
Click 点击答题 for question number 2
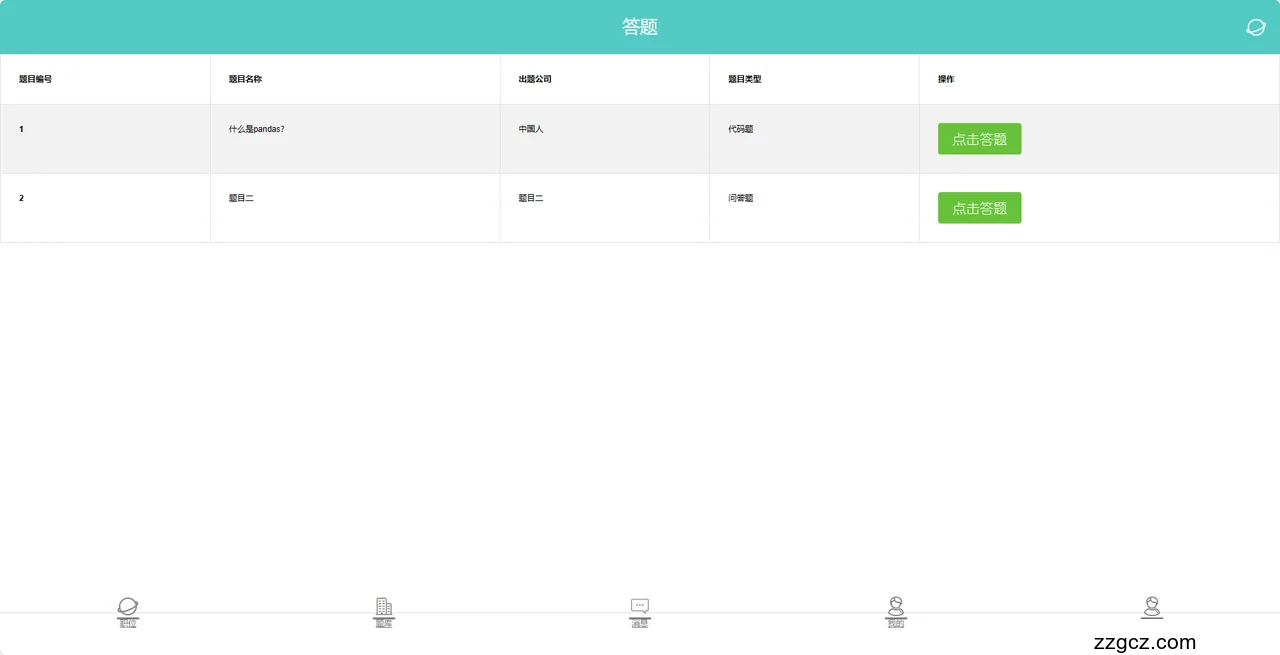point(979,208)
